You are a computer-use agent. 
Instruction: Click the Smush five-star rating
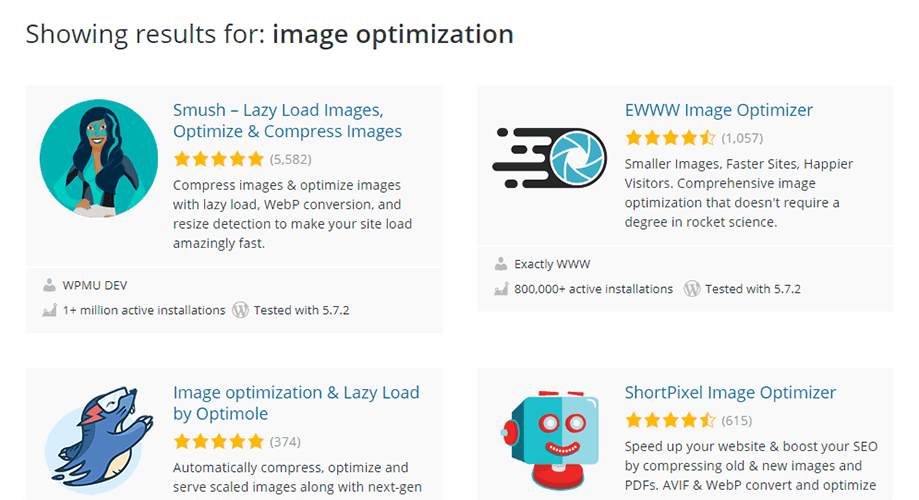tap(218, 159)
